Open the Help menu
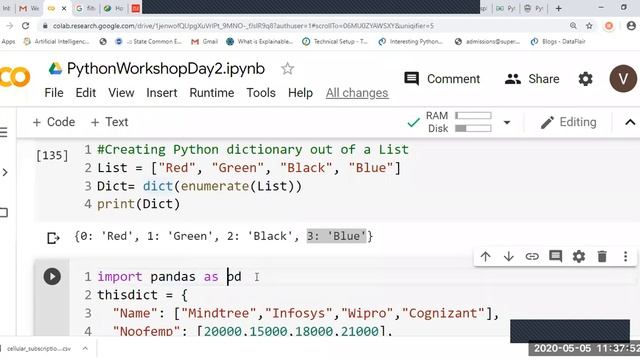640x360 pixels. [x=300, y=93]
